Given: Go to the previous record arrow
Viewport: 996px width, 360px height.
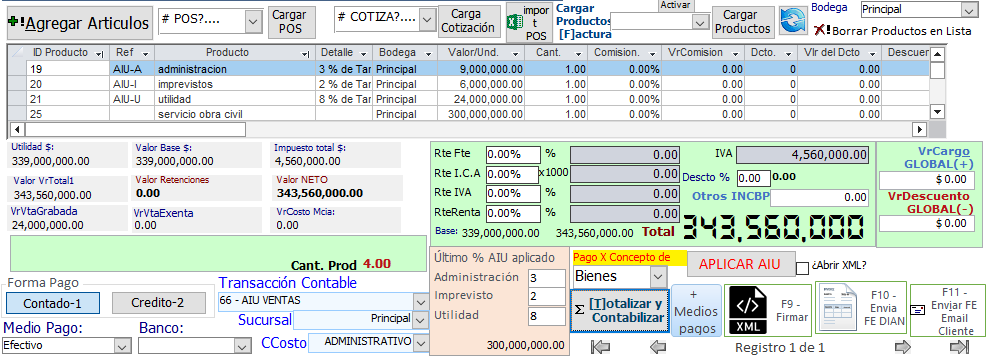Looking at the screenshot, I should click(x=658, y=347).
